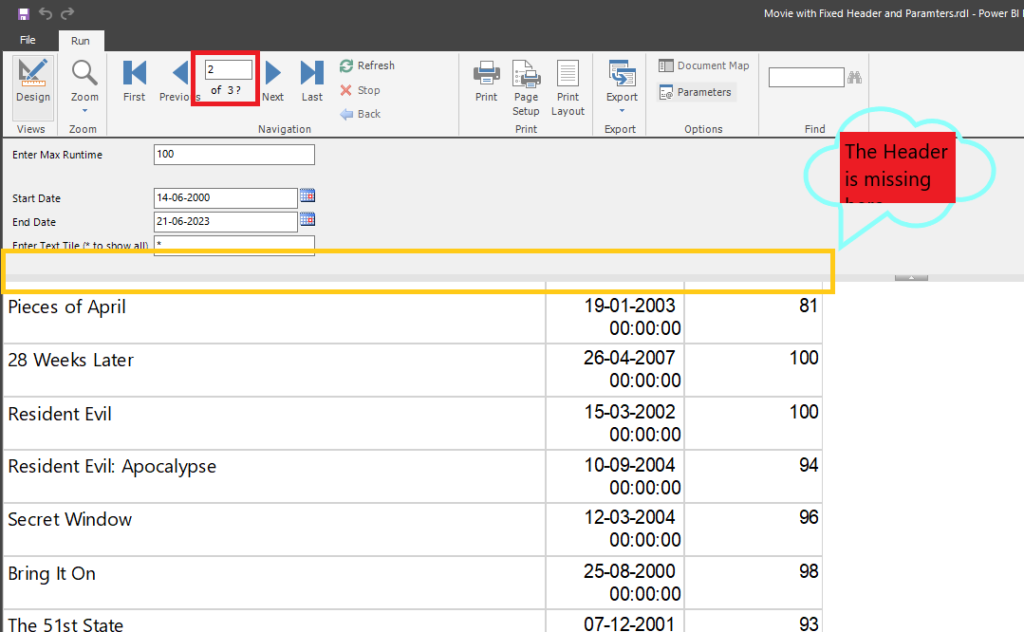Click the date 10-09-2004 cell
The height and width of the screenshot is (632, 1024).
pos(615,476)
